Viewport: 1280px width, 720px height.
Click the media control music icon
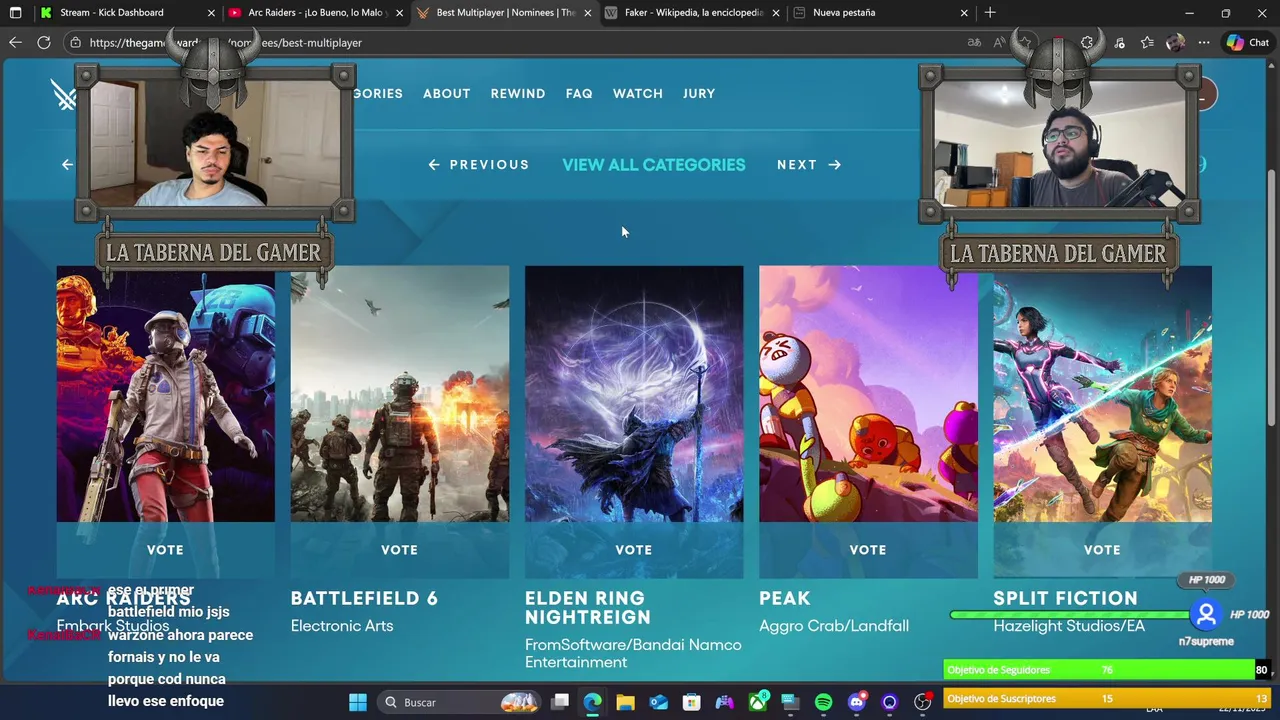pyautogui.click(x=1119, y=42)
